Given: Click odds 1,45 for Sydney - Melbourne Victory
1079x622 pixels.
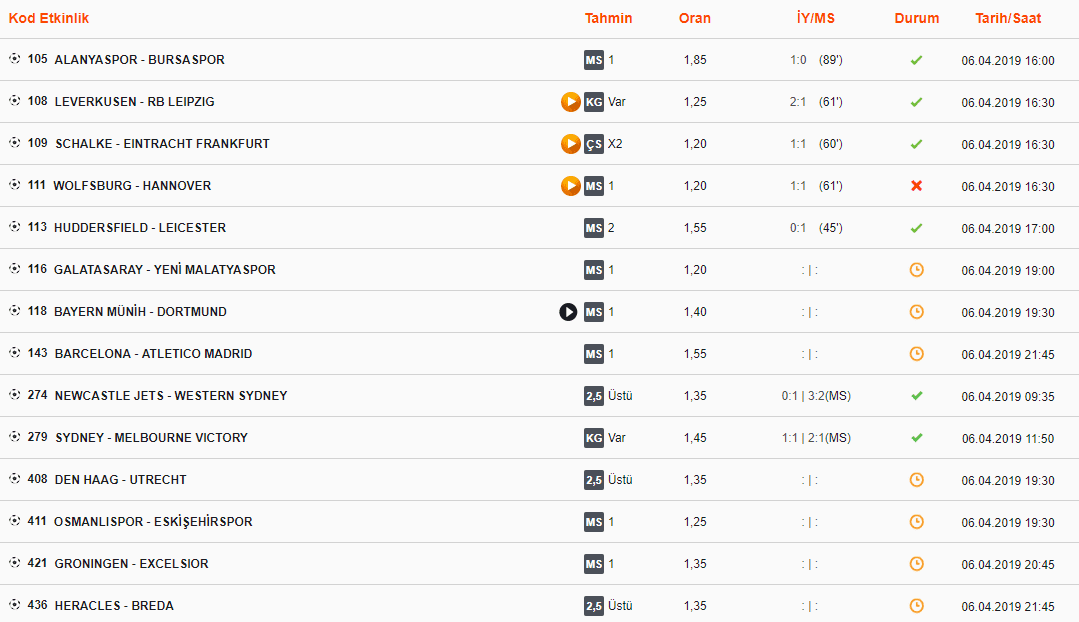Looking at the screenshot, I should (695, 438).
